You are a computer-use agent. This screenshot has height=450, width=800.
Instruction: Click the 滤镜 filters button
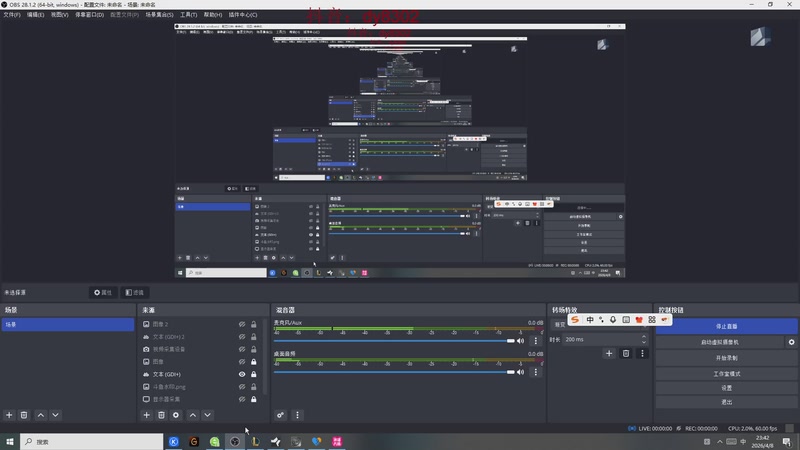pos(135,292)
